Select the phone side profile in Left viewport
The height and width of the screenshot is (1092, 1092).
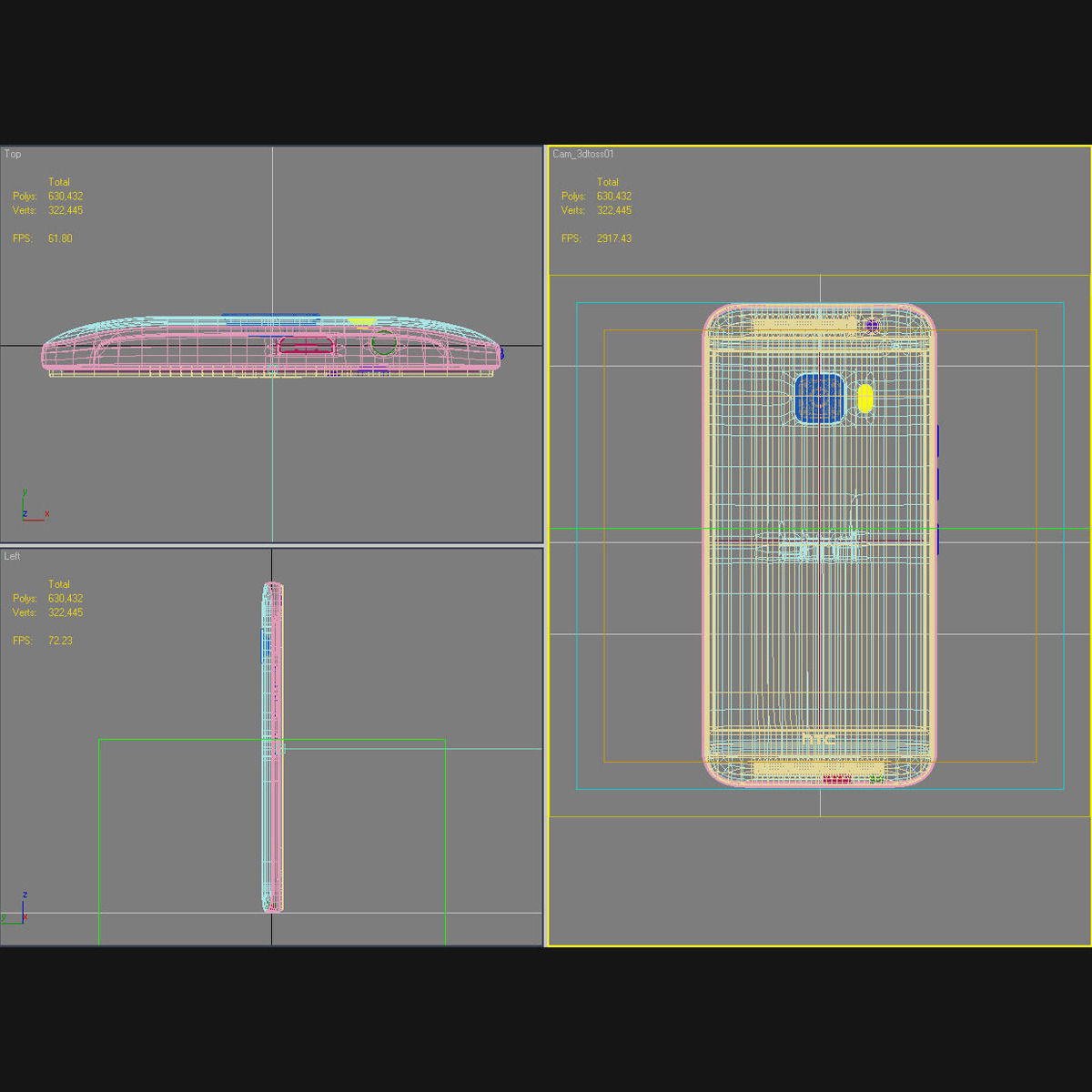click(273, 747)
